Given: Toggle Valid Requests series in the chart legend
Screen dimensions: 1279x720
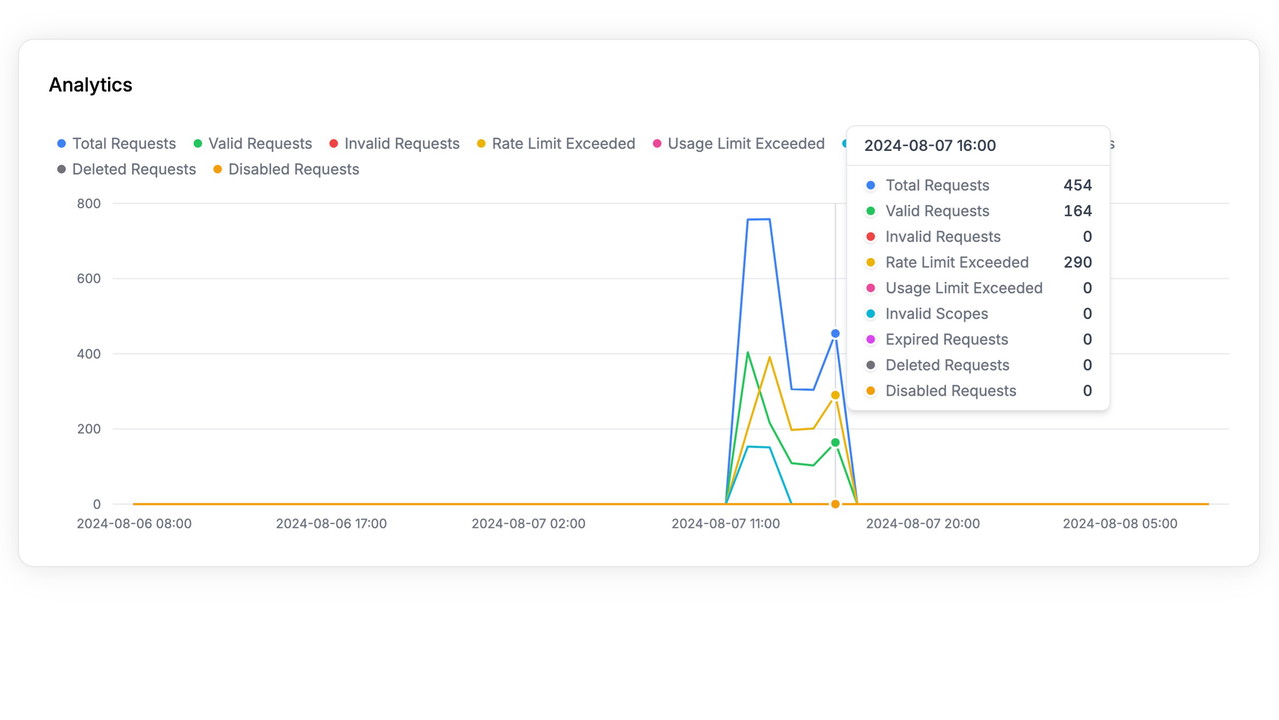Looking at the screenshot, I should pos(252,144).
